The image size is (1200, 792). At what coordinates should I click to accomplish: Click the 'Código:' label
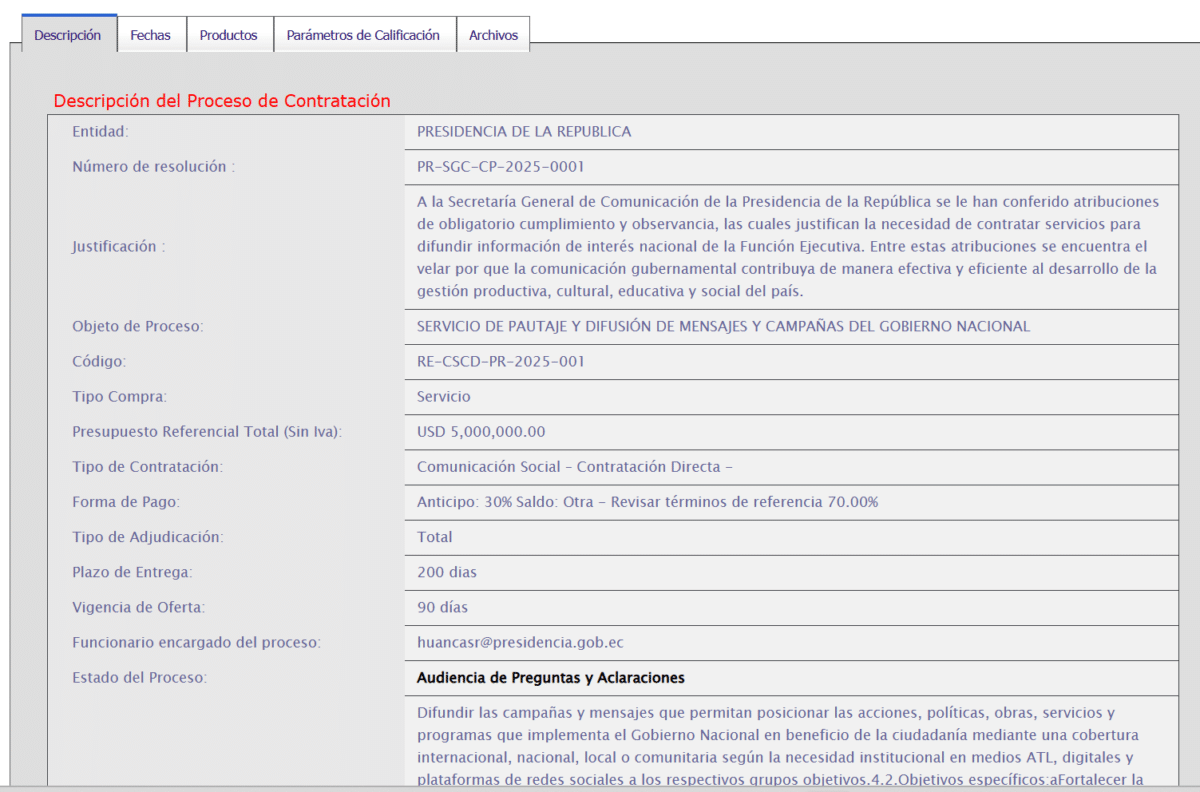coord(99,362)
